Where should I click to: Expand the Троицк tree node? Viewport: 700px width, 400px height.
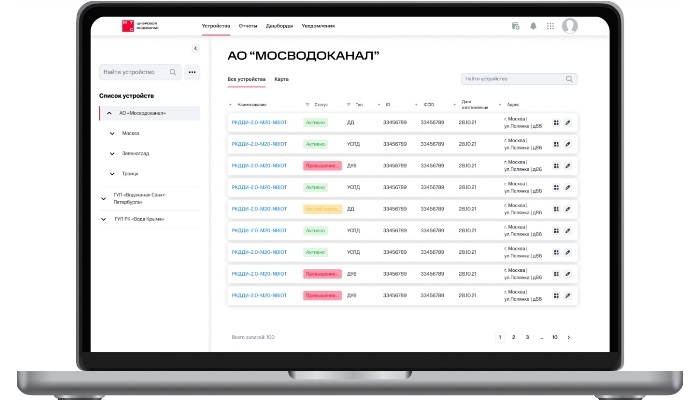click(x=112, y=174)
